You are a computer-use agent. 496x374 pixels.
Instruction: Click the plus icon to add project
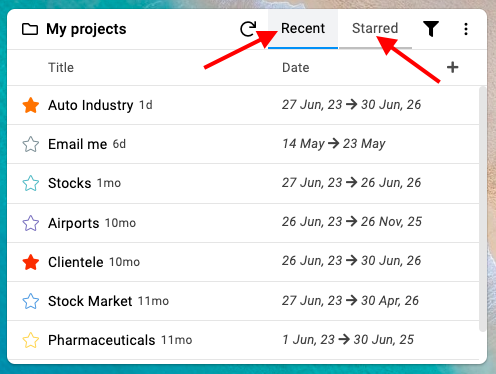[x=452, y=67]
